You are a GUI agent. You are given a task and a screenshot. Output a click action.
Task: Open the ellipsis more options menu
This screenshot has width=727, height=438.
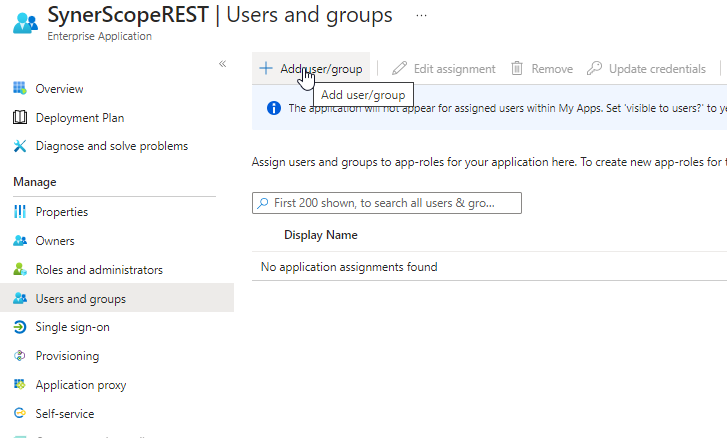coord(421,16)
